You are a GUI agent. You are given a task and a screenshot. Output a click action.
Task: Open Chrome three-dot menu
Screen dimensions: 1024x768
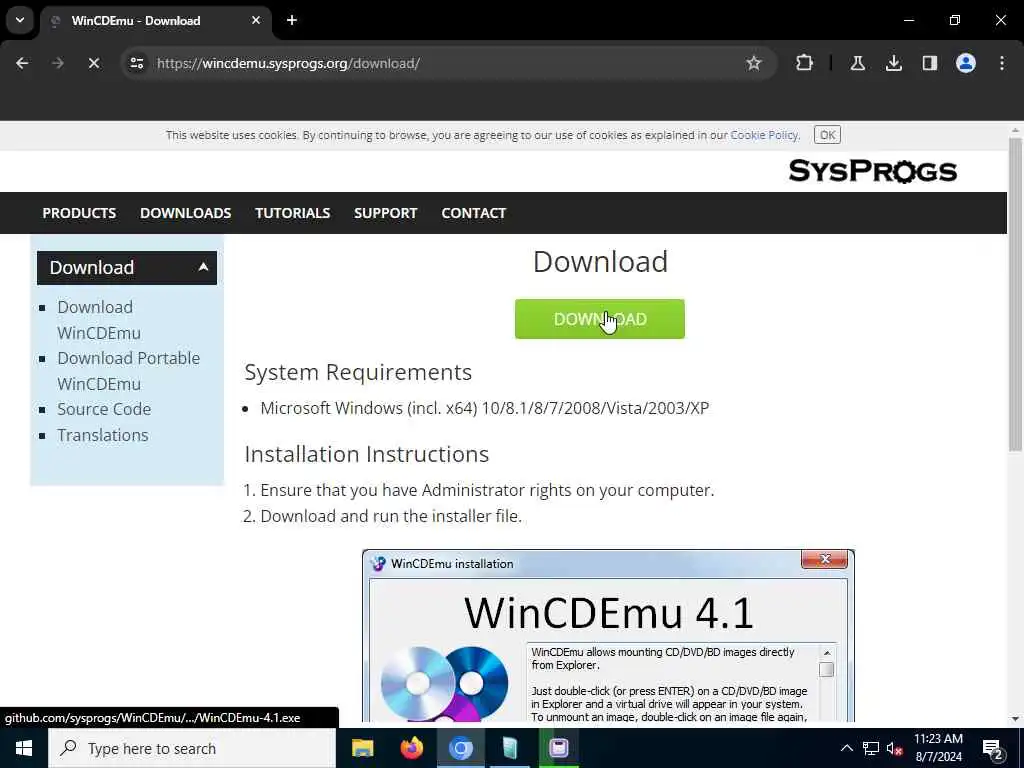[x=1002, y=63]
